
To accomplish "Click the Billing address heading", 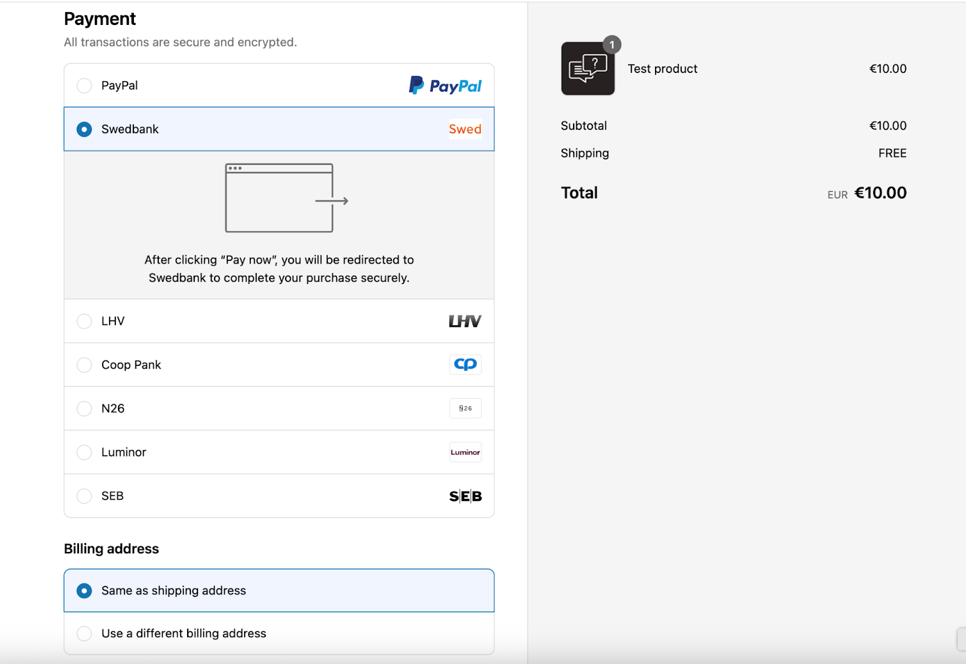I will pos(112,549).
